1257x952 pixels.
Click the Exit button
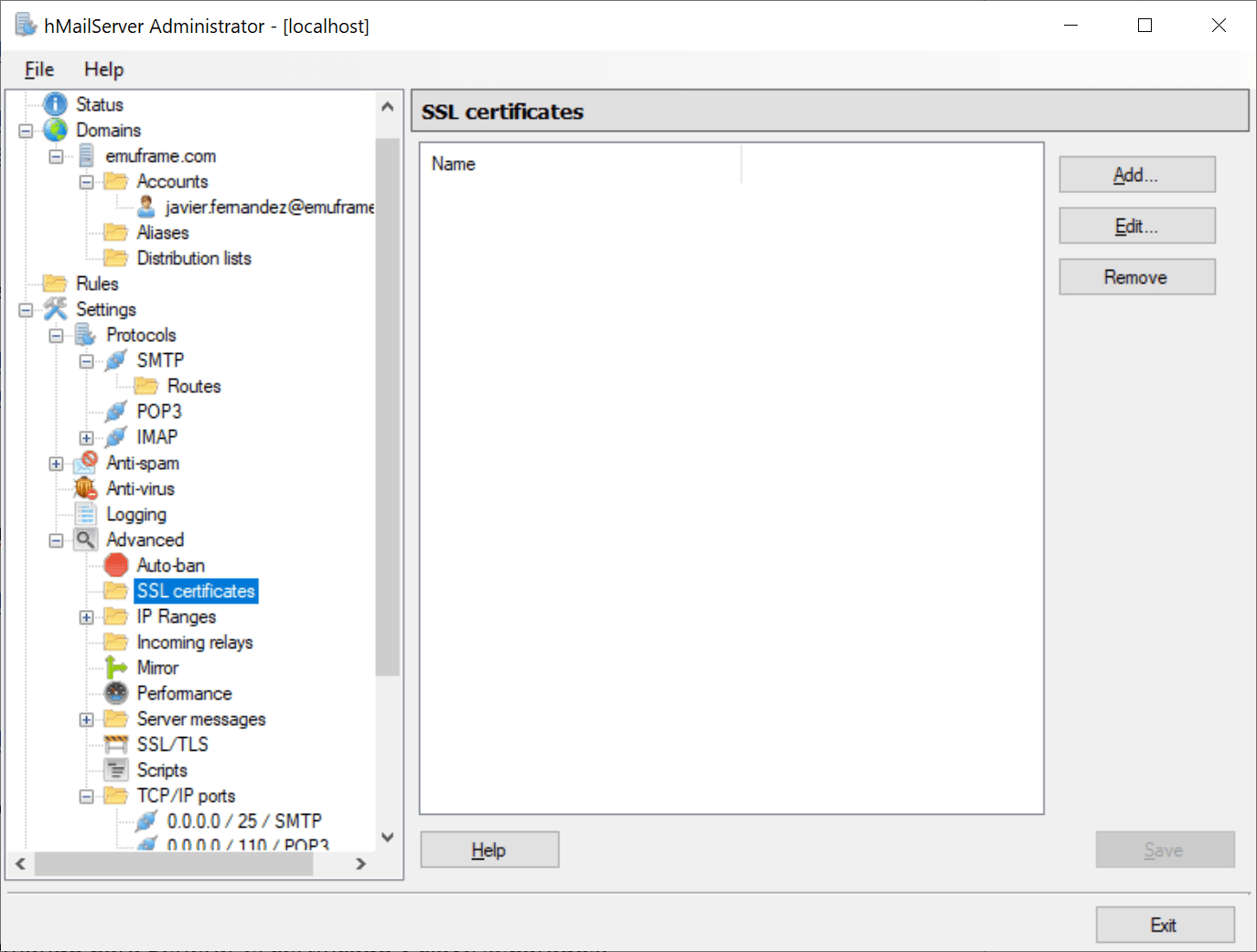point(1165,925)
